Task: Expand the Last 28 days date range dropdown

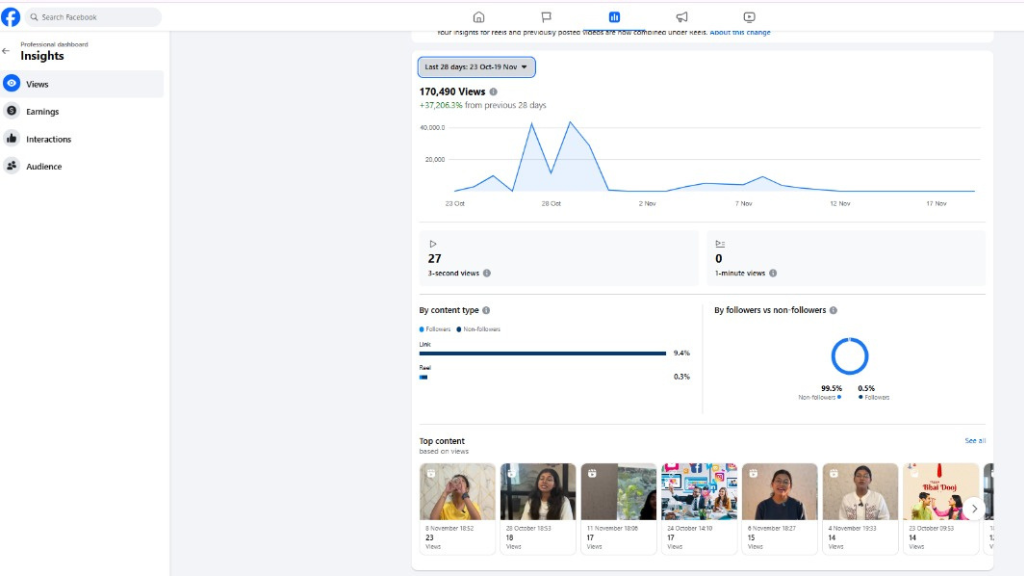Action: pyautogui.click(x=476, y=67)
